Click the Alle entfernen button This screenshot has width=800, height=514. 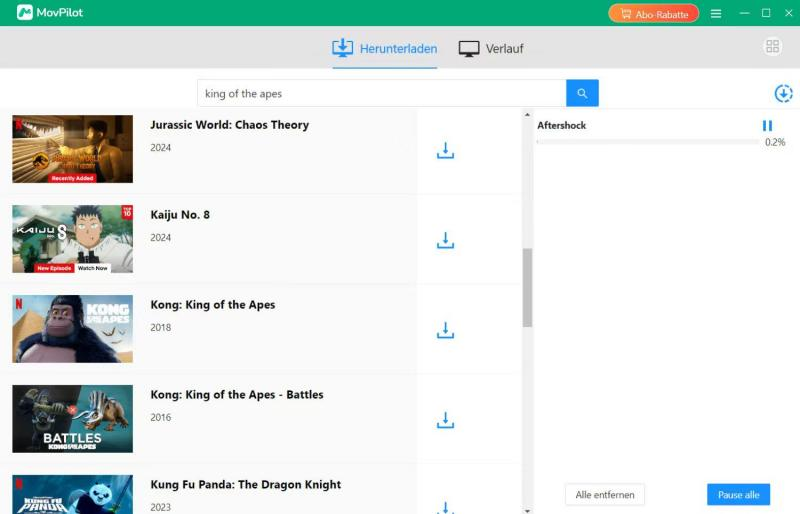[605, 495]
